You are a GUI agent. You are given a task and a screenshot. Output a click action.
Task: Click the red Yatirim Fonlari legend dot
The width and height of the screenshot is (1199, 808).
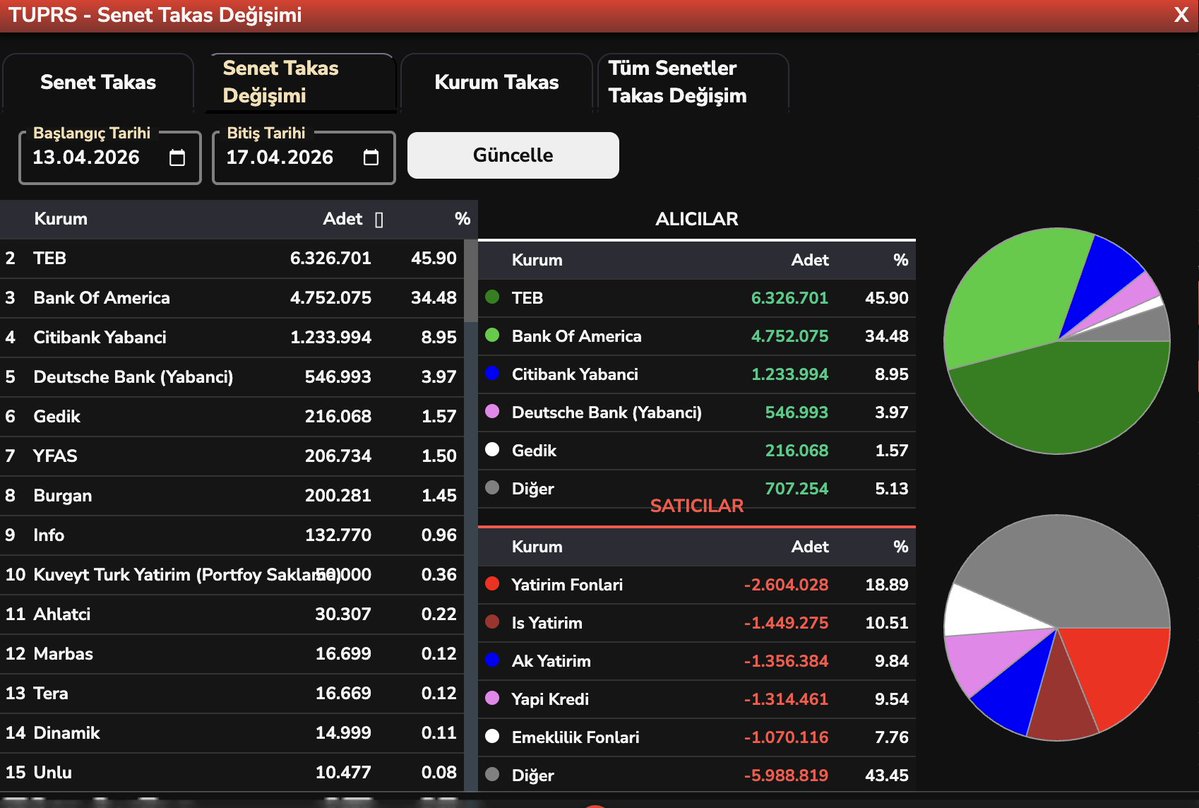[x=492, y=583]
